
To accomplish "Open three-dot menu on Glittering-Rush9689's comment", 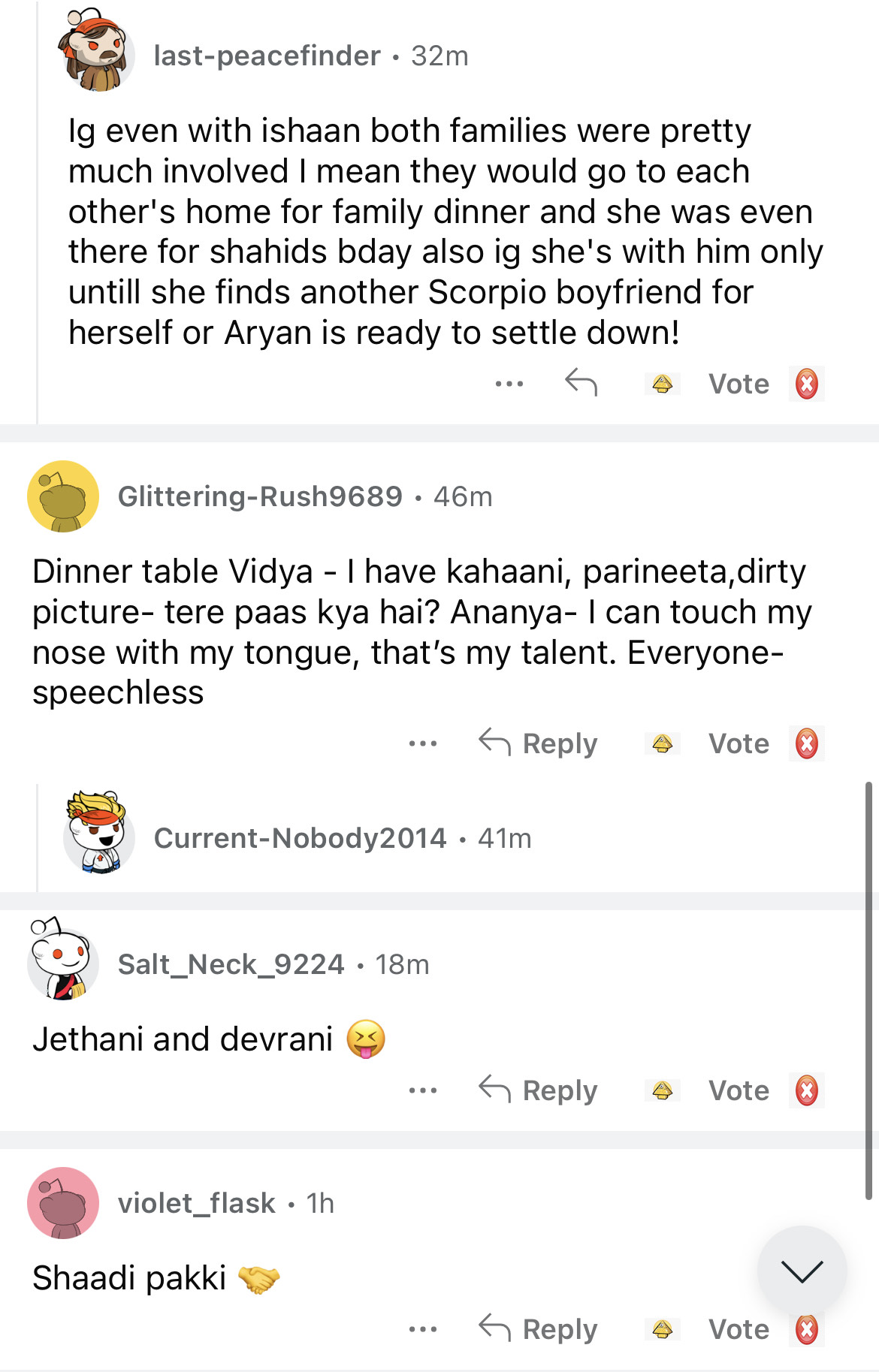I will [423, 743].
